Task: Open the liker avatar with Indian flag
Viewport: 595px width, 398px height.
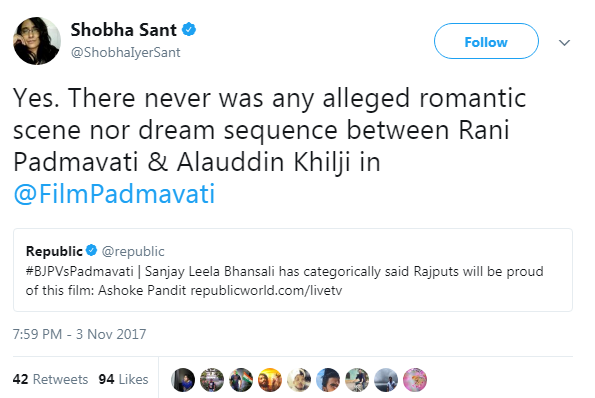Action: coord(241,379)
